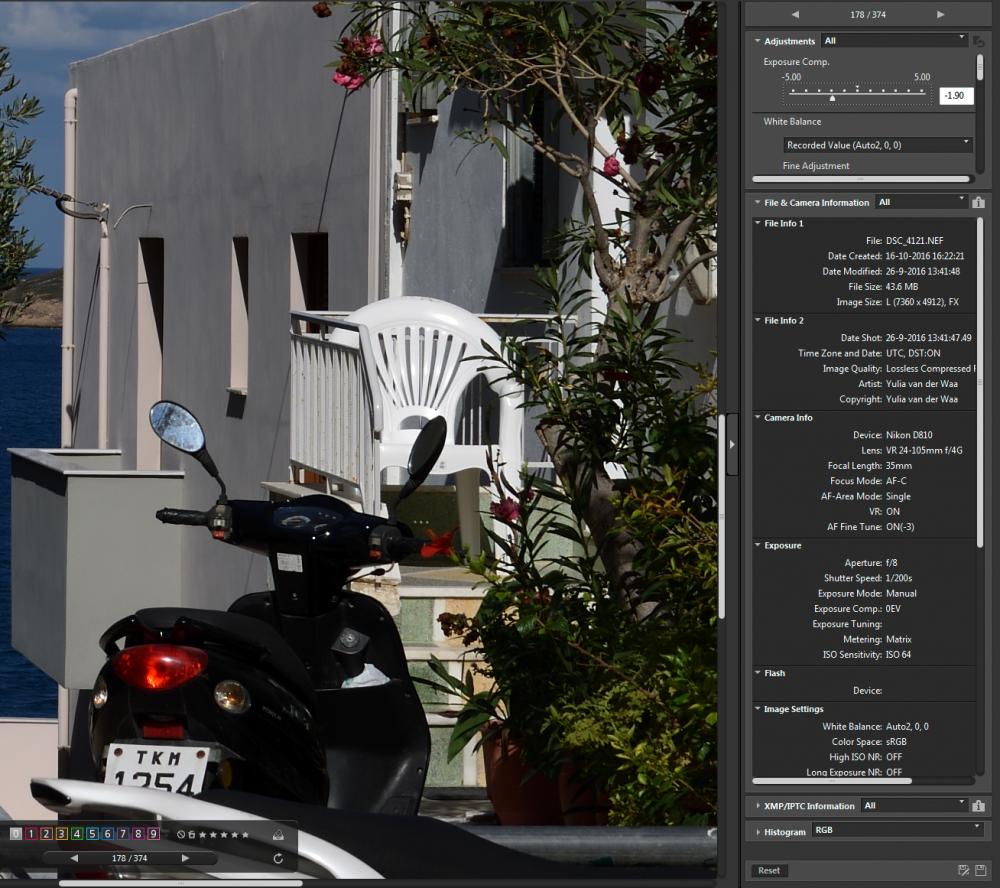Collapse the Exposure section
Viewport: 1000px width, 888px height.
tap(758, 545)
